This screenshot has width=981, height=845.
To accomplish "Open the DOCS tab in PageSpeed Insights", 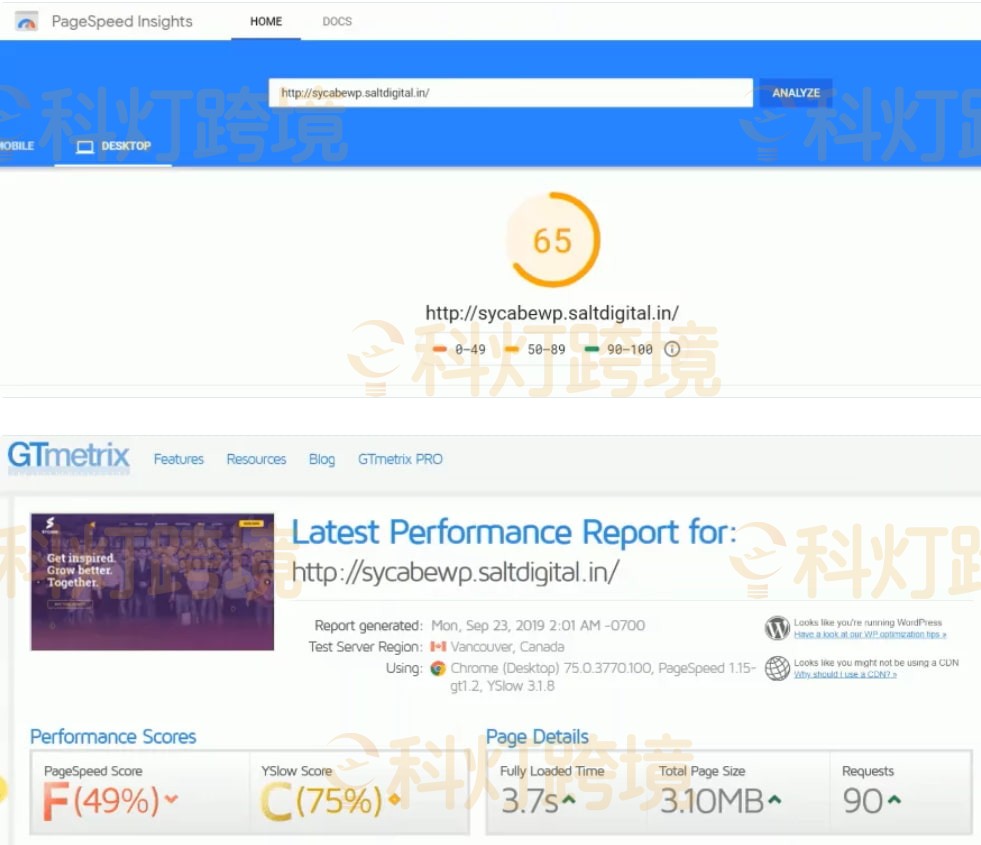I will pos(337,21).
